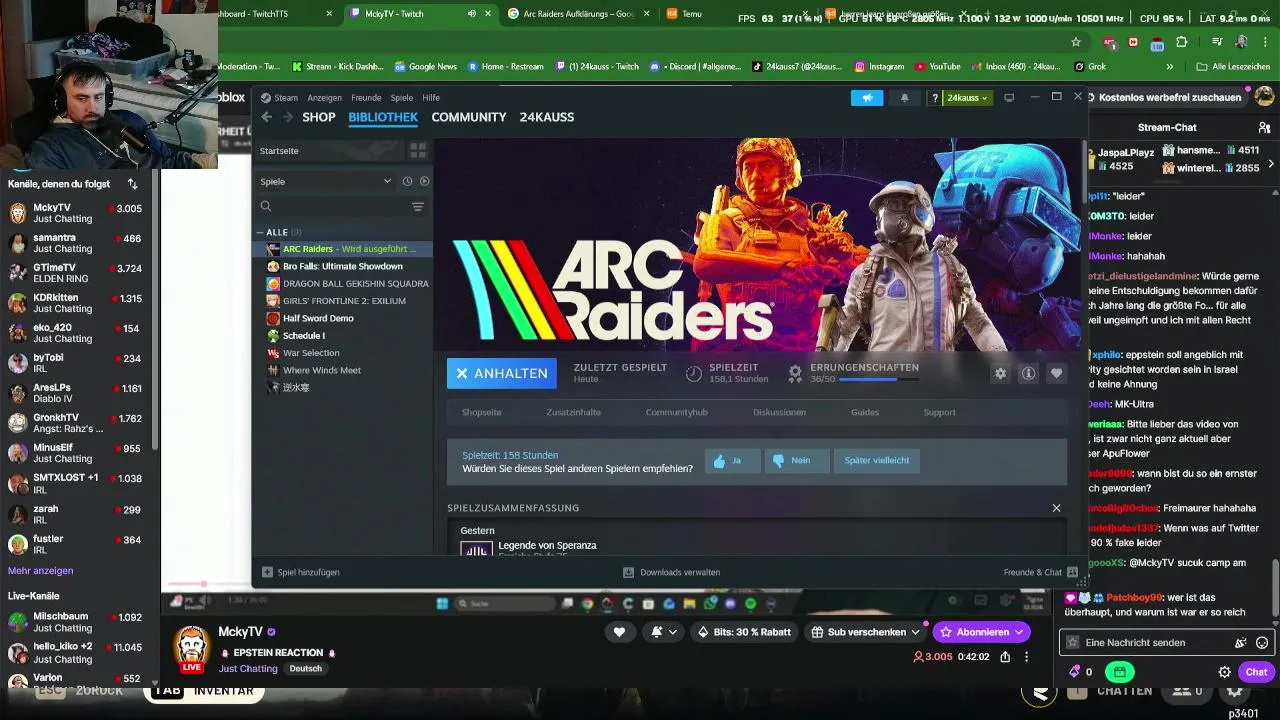The height and width of the screenshot is (720, 1280).
Task: Open notification bell dropdown under stream
Action: [664, 632]
